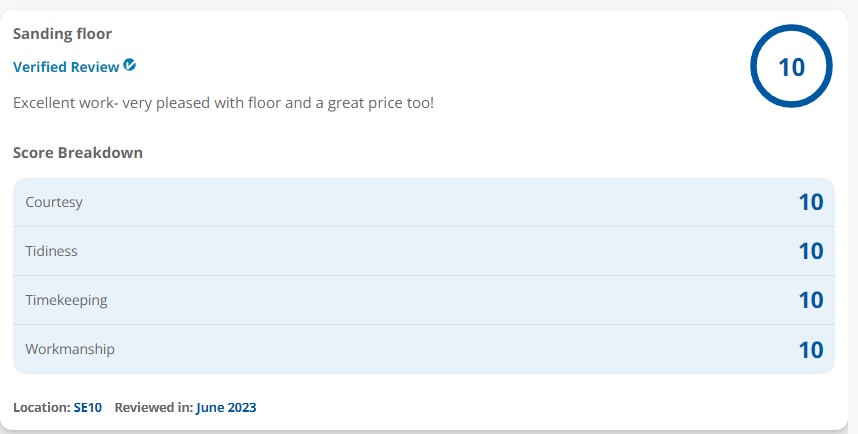Screen dimensions: 858x434
Task: Click the verified checkmark badge icon
Action: [x=130, y=66]
